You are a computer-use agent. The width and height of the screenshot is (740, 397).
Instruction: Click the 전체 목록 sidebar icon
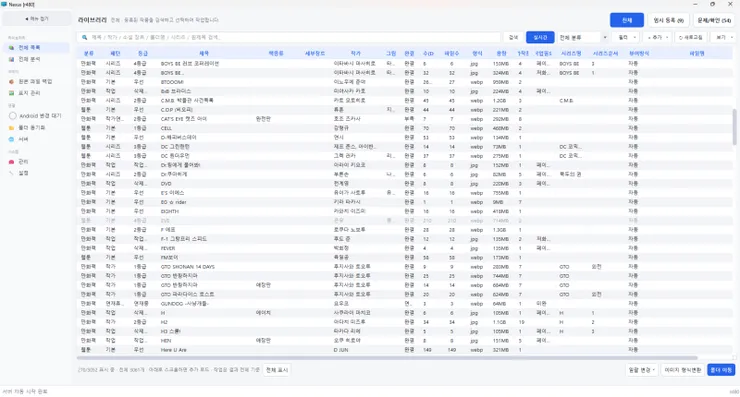click(x=11, y=48)
